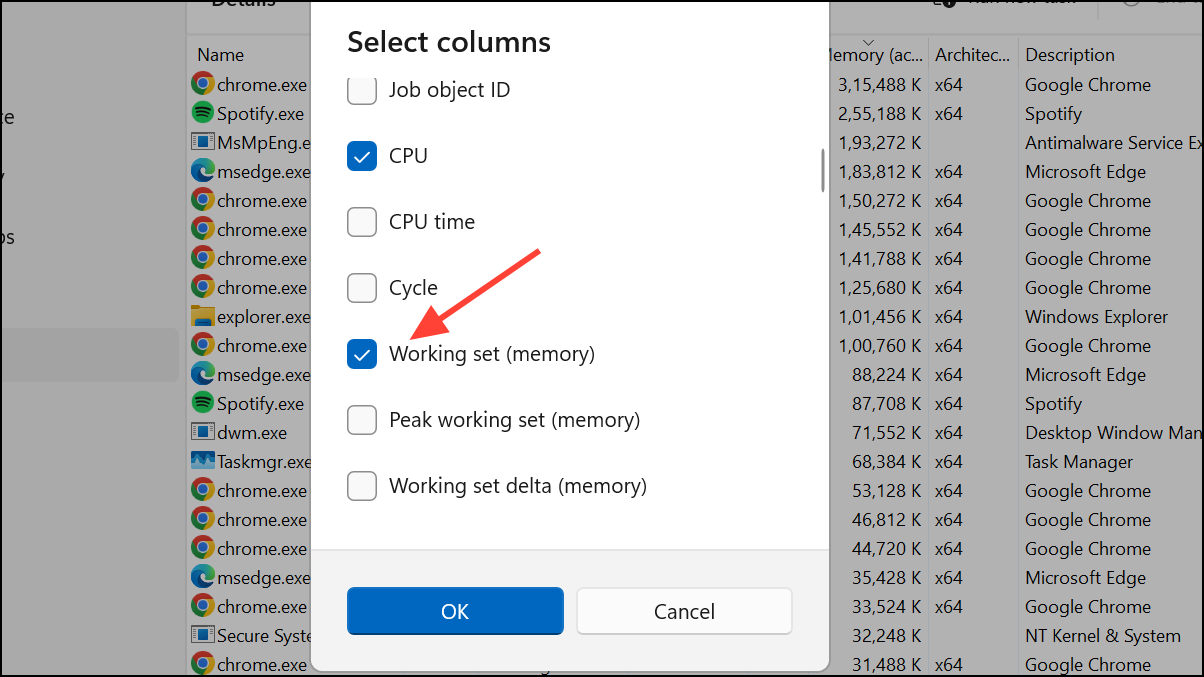Confirm column selection with OK
The width and height of the screenshot is (1204, 677).
click(455, 610)
